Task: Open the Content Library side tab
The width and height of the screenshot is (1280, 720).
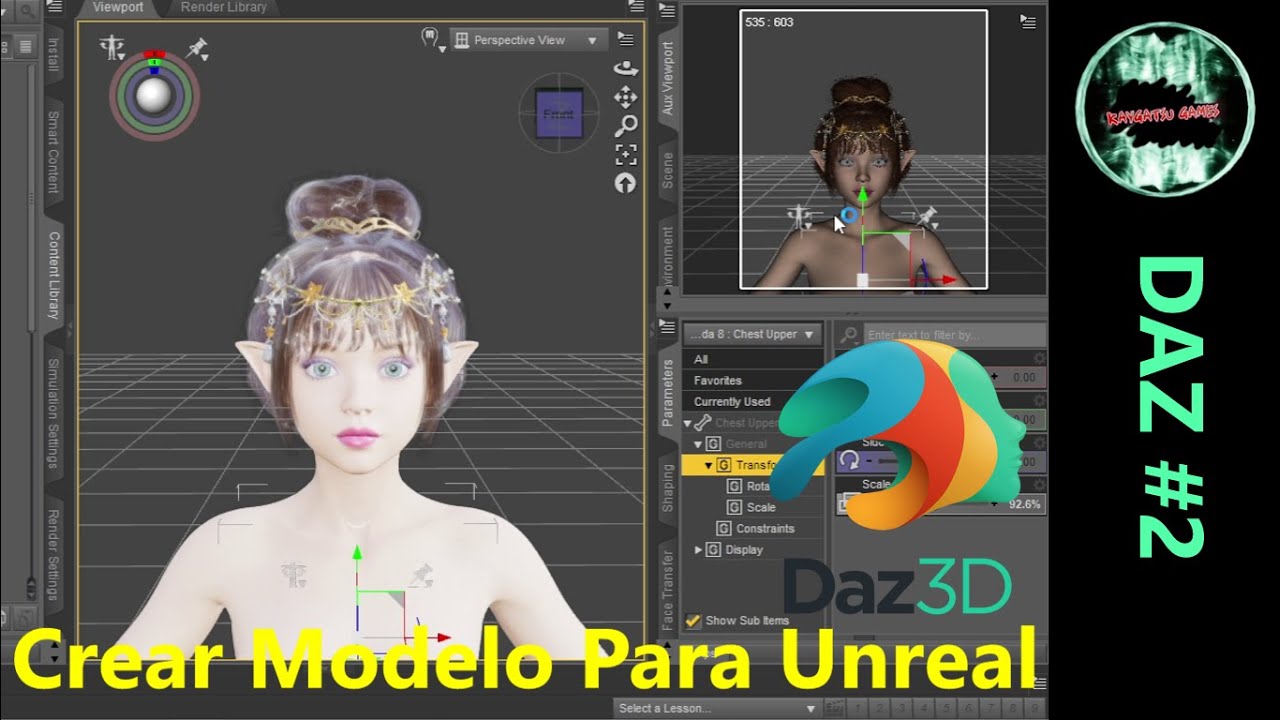Action: click(54, 275)
